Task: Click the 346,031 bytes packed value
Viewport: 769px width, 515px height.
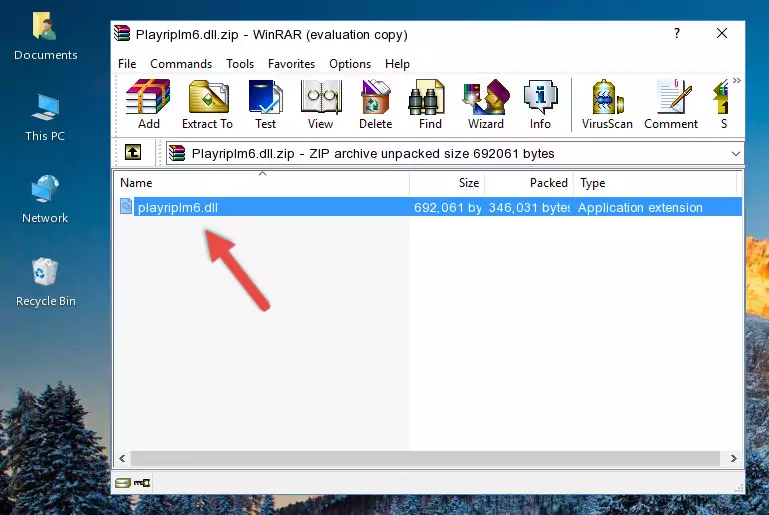Action: pyautogui.click(x=529, y=207)
